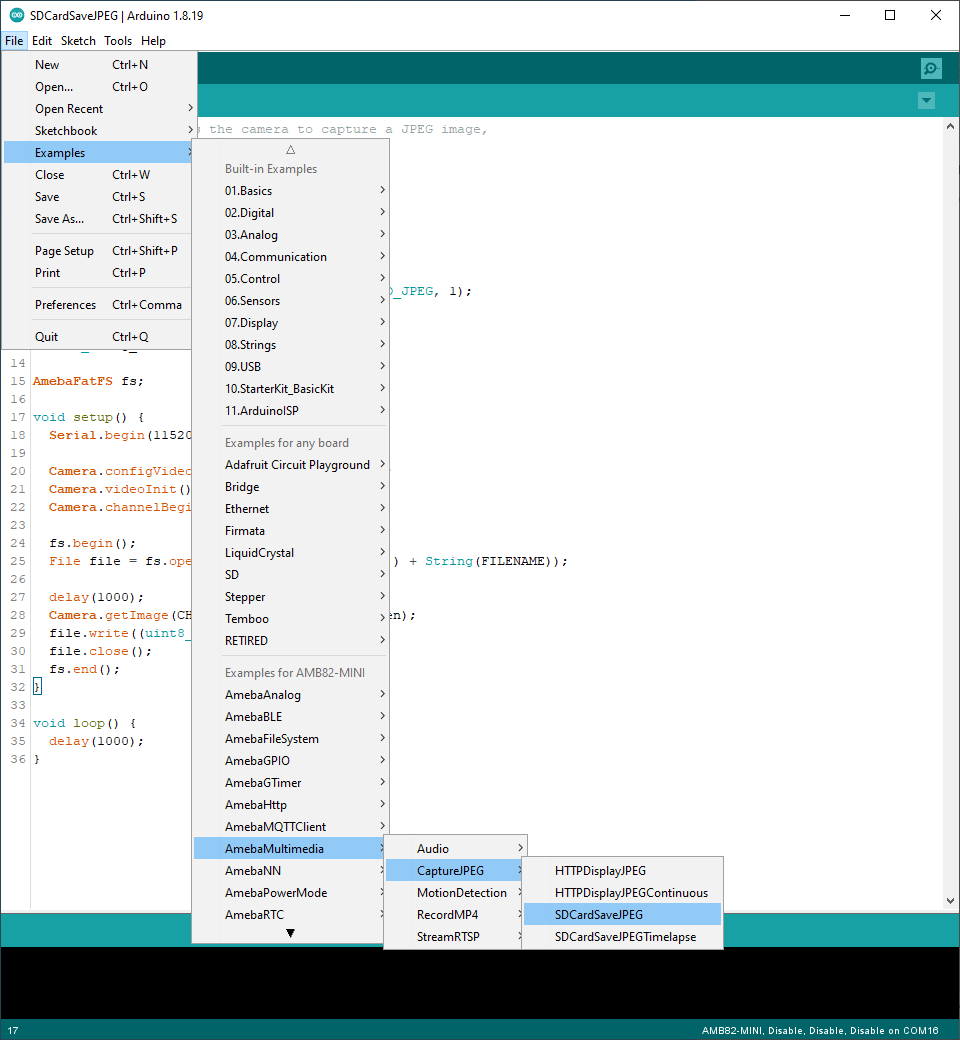The width and height of the screenshot is (960, 1040).
Task: Open the 10.StarterKit_BasicKit submenu
Action: [x=291, y=388]
